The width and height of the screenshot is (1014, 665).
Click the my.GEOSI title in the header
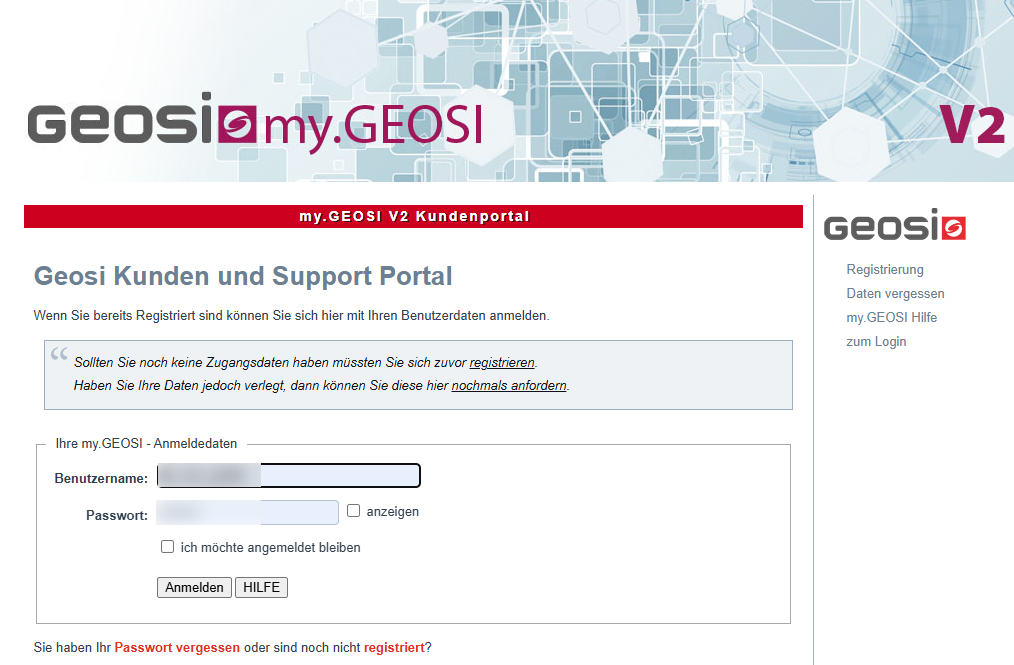tap(373, 125)
